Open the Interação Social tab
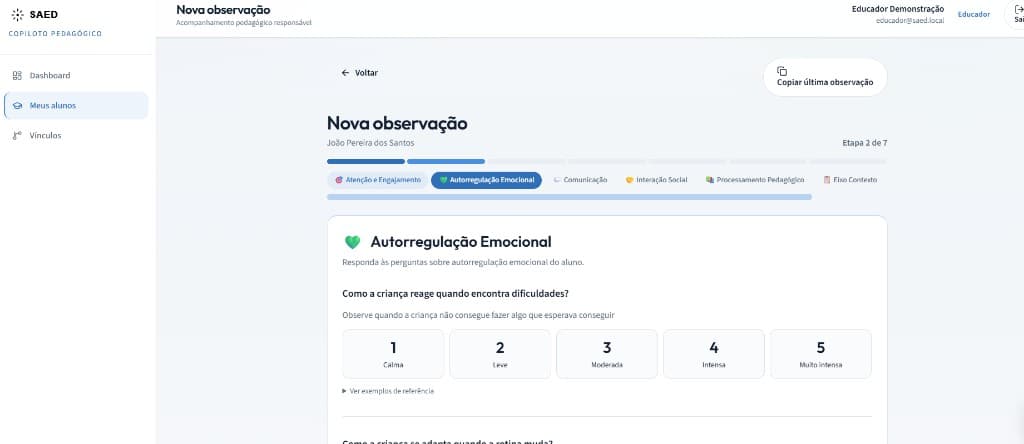This screenshot has height=444, width=1024. click(656, 180)
